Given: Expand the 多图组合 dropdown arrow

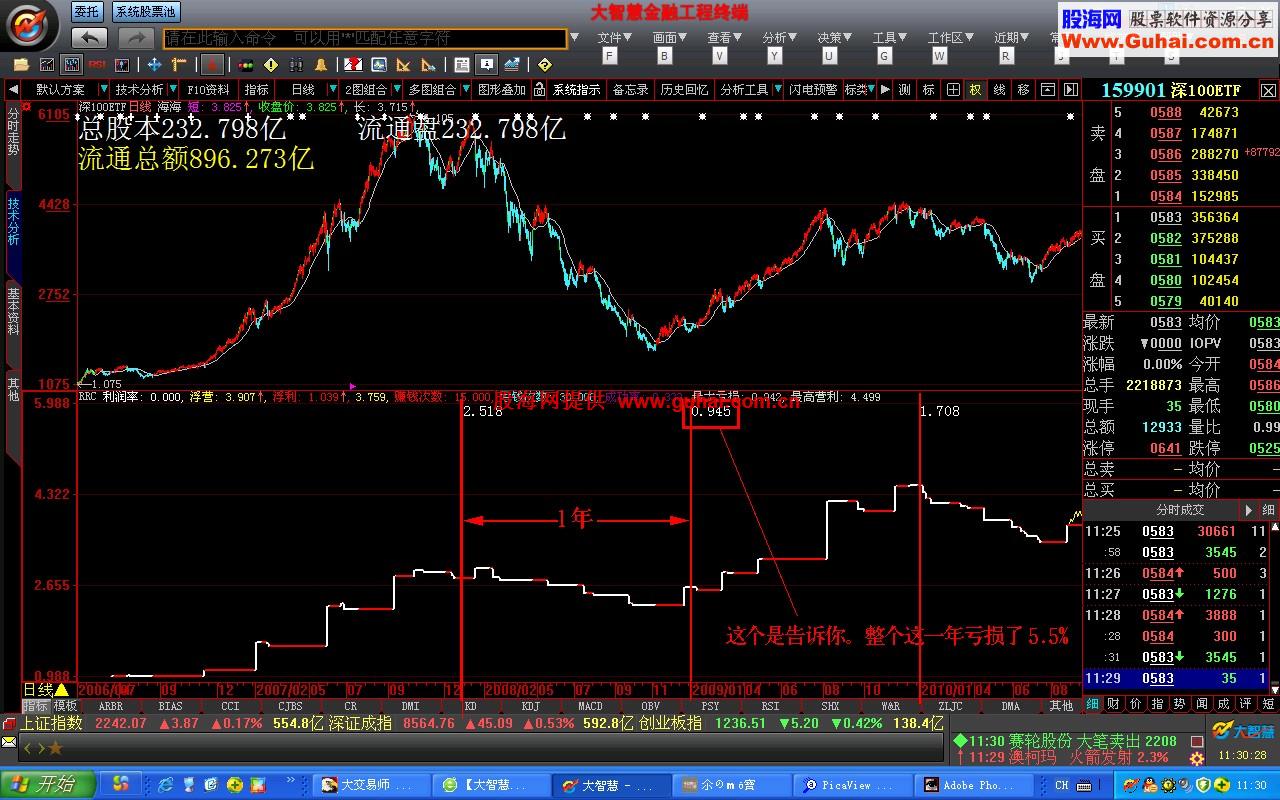Looking at the screenshot, I should click(466, 90).
